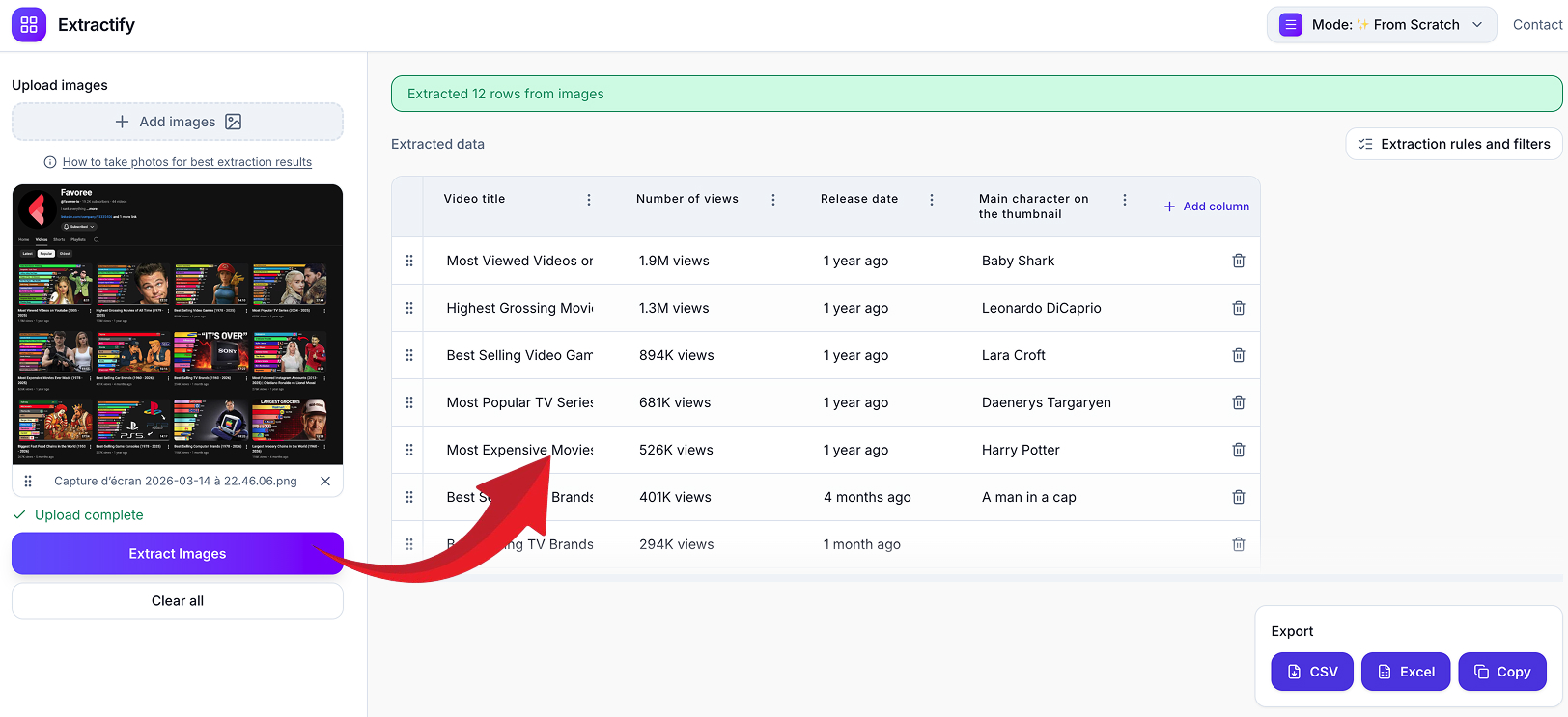Click the Extract Images button

point(178,554)
